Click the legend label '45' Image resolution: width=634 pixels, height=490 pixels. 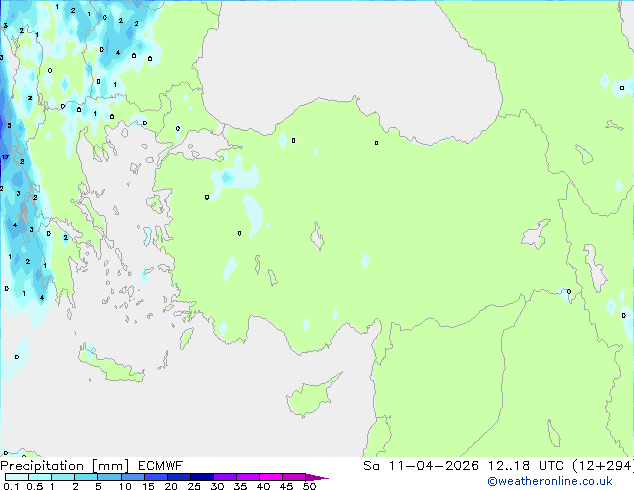pos(286,486)
